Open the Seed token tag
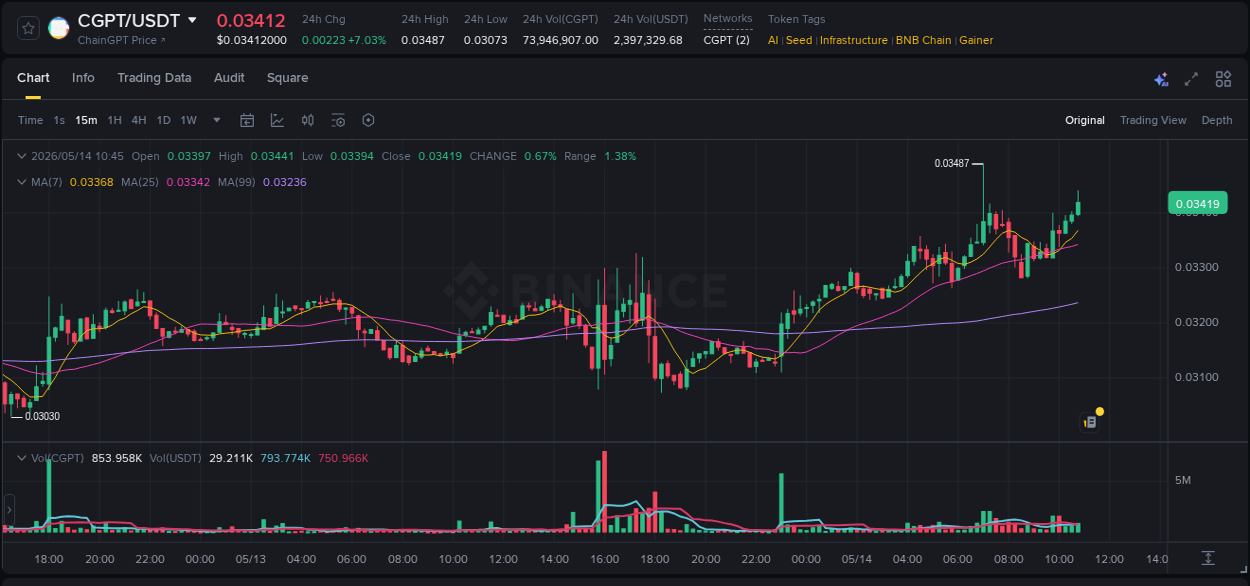The height and width of the screenshot is (586, 1250). (x=799, y=40)
